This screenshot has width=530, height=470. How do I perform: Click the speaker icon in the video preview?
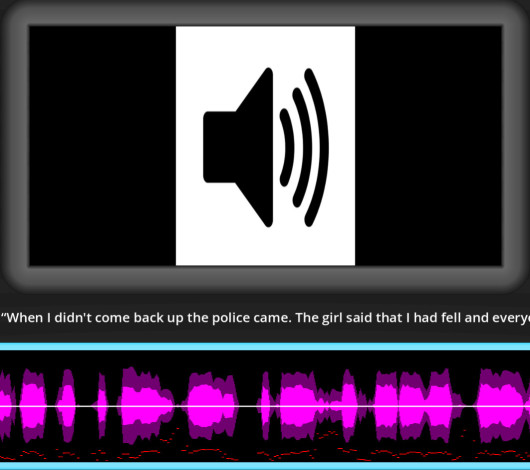click(x=266, y=147)
